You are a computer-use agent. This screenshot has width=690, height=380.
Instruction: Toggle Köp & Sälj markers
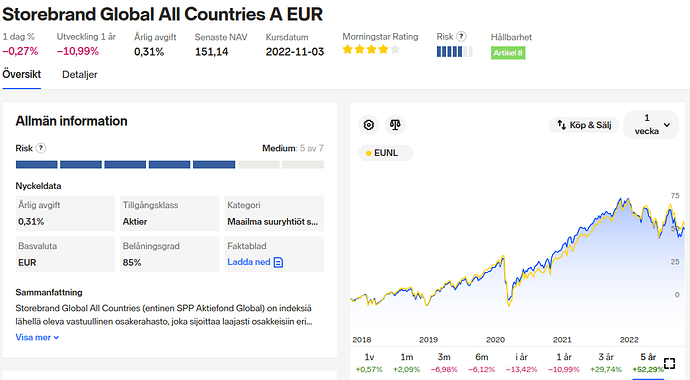[x=584, y=125]
